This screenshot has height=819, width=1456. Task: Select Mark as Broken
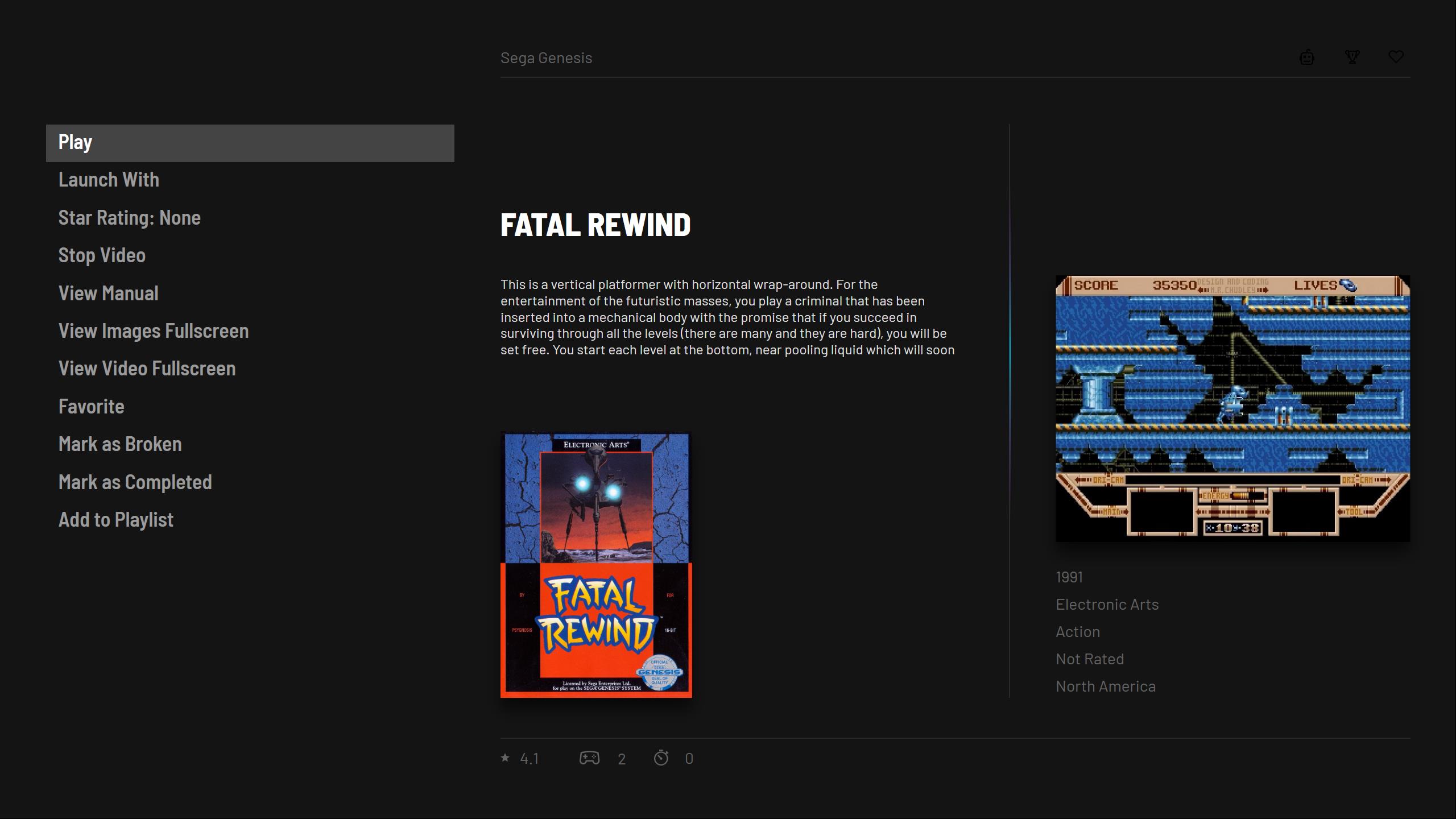pyautogui.click(x=250, y=444)
